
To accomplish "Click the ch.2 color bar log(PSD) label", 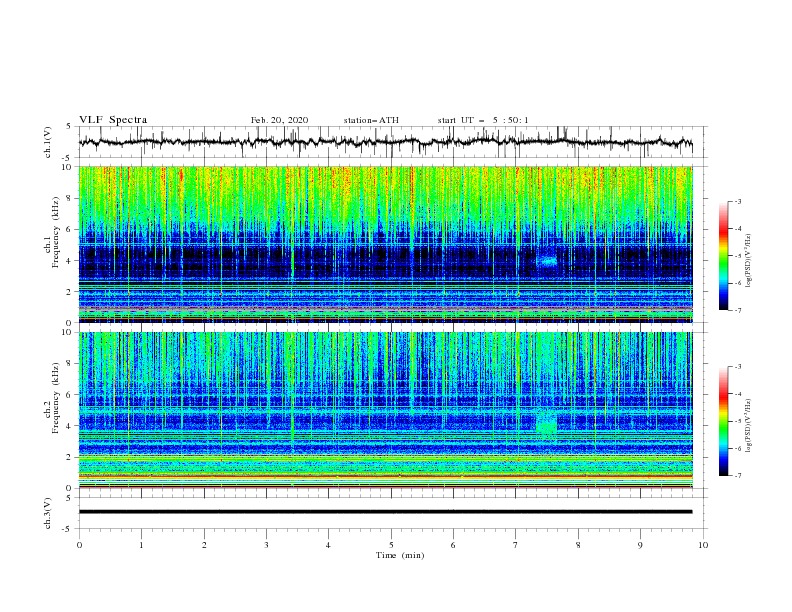I will point(748,425).
